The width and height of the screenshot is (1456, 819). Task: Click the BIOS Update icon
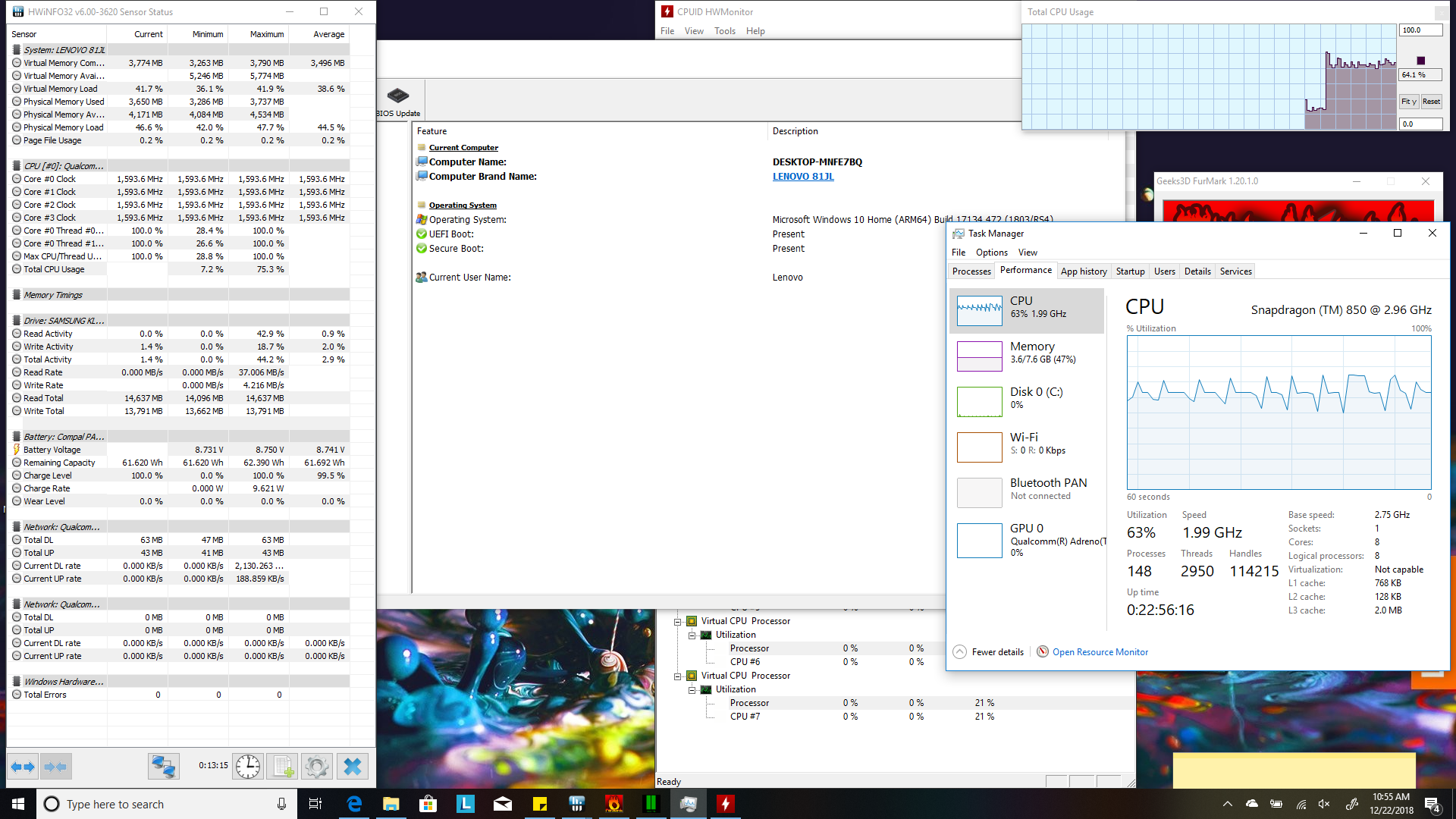click(398, 96)
